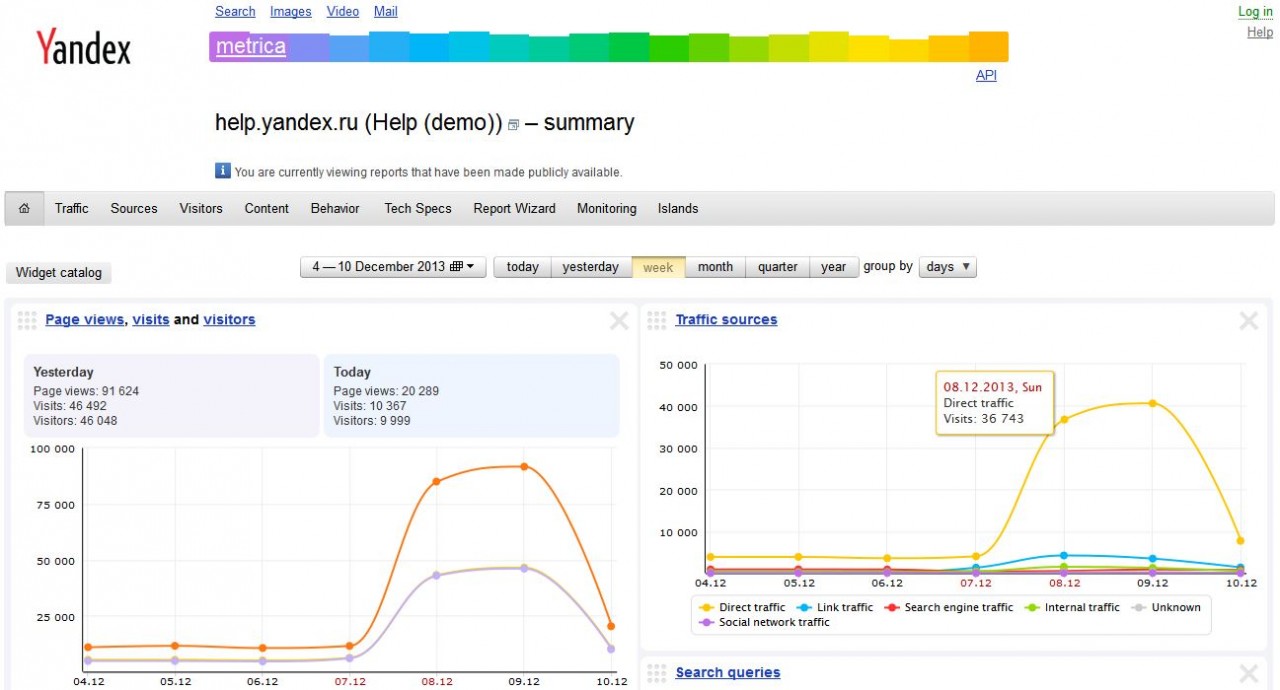Screen dimensions: 1280x690
Task: Open the visitors report link
Action: [229, 320]
